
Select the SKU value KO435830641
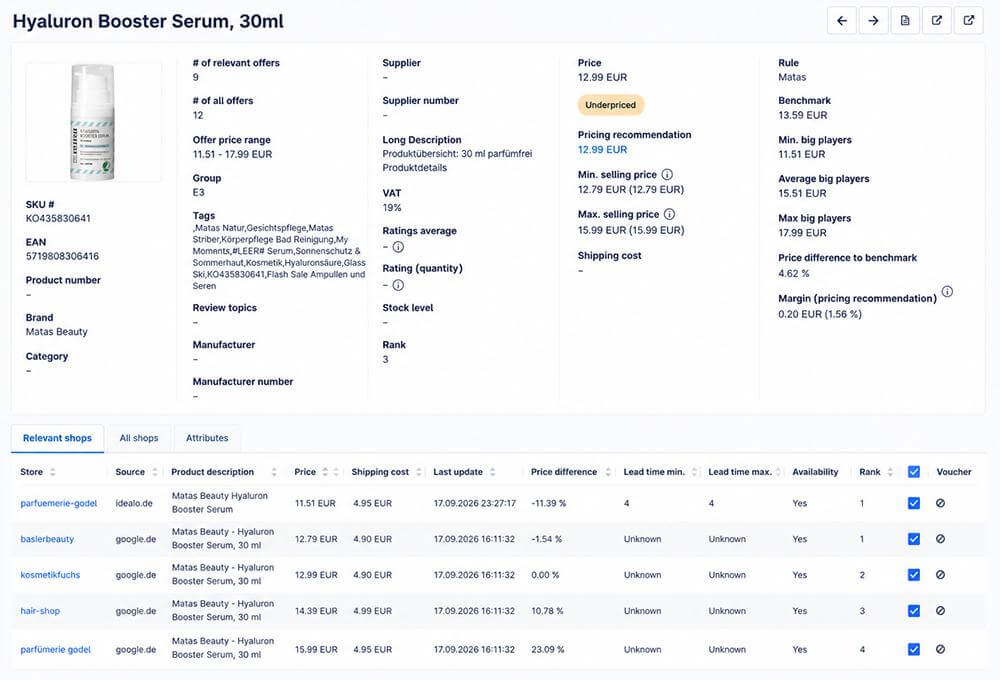(58, 218)
